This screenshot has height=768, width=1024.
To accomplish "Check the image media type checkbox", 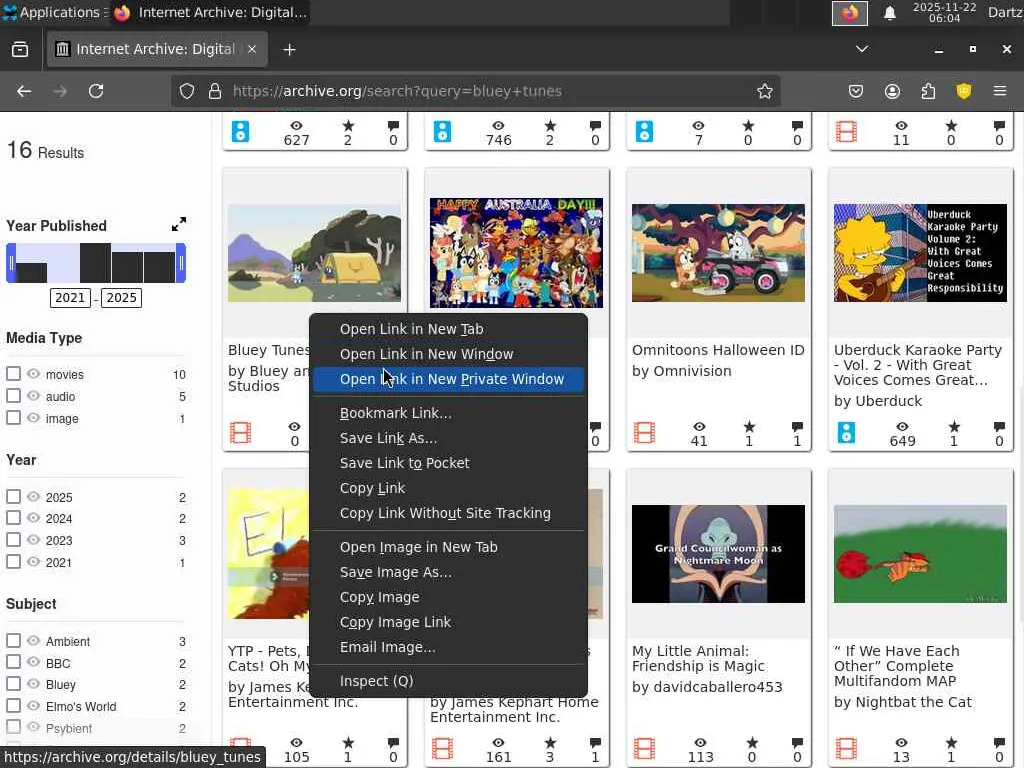I will (13, 417).
